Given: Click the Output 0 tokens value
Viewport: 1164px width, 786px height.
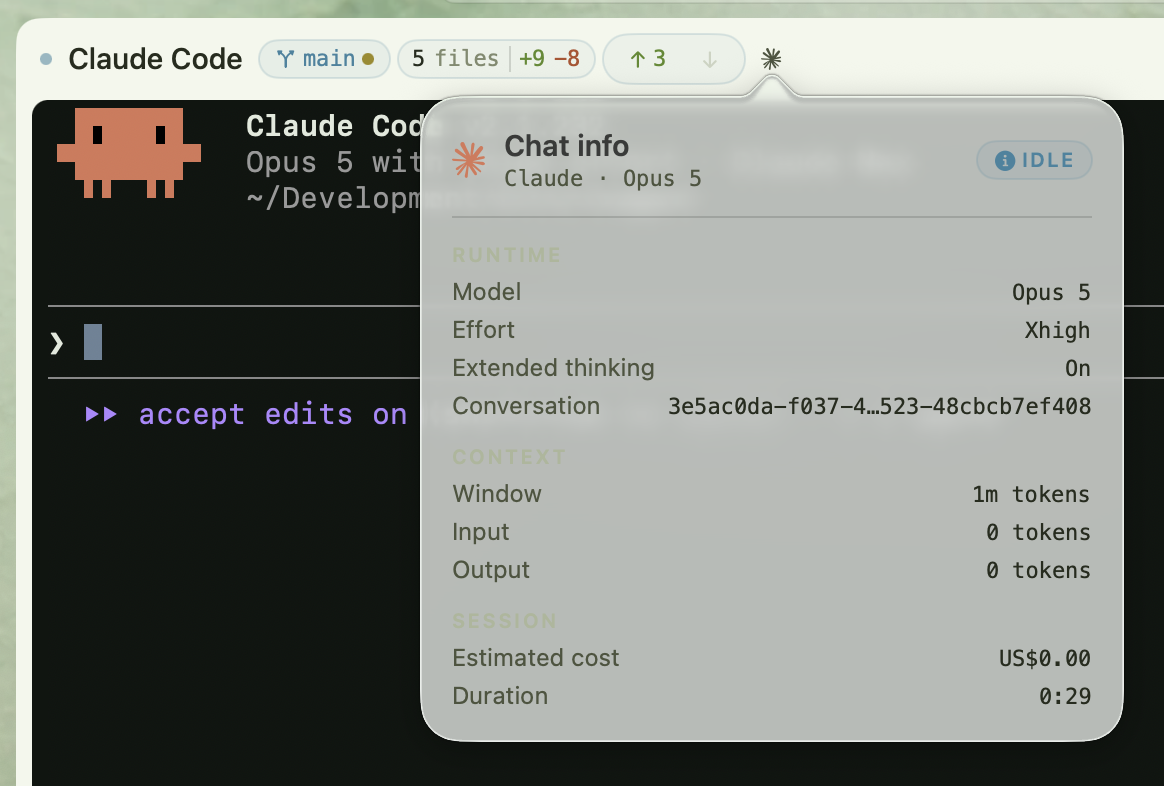Looking at the screenshot, I should click(x=1038, y=570).
